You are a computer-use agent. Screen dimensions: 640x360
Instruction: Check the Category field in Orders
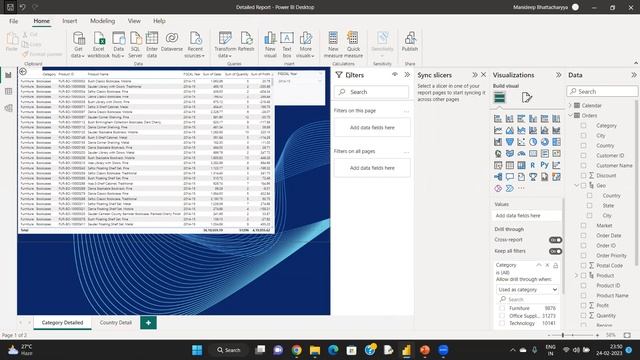(x=583, y=126)
